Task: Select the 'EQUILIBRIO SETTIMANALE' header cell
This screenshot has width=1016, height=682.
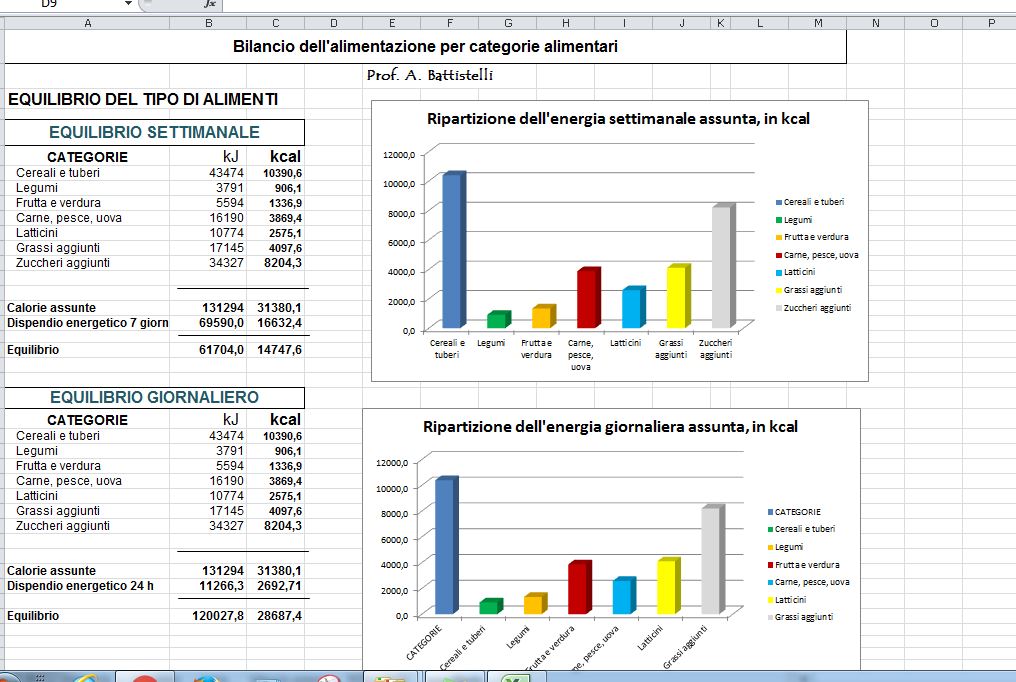Action: coord(154,132)
